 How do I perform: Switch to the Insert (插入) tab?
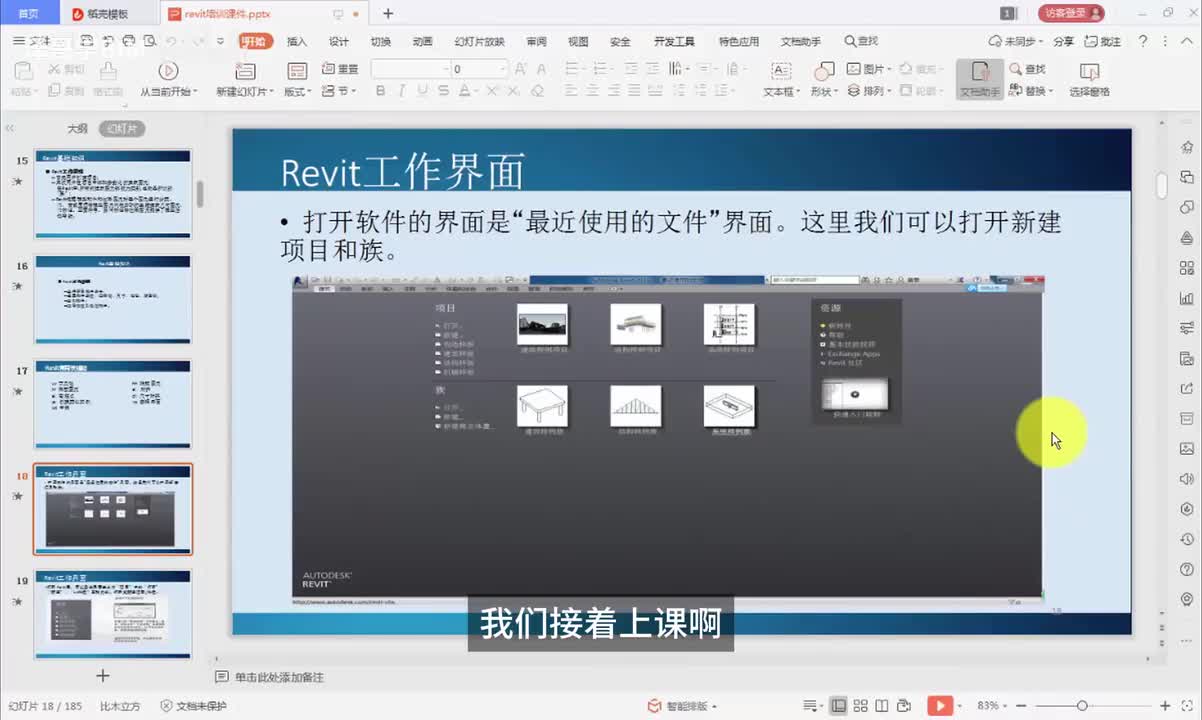click(x=297, y=42)
